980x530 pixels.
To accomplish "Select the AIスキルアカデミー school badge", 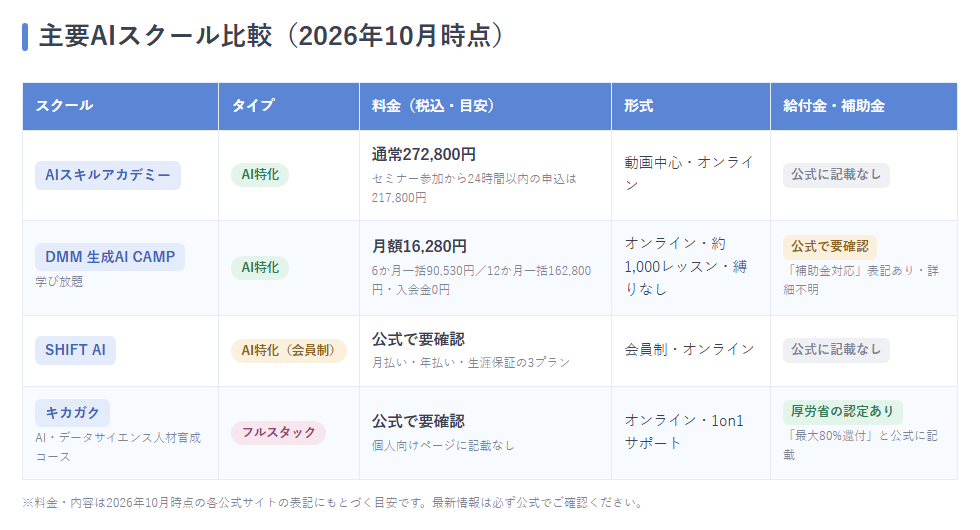I will [108, 175].
